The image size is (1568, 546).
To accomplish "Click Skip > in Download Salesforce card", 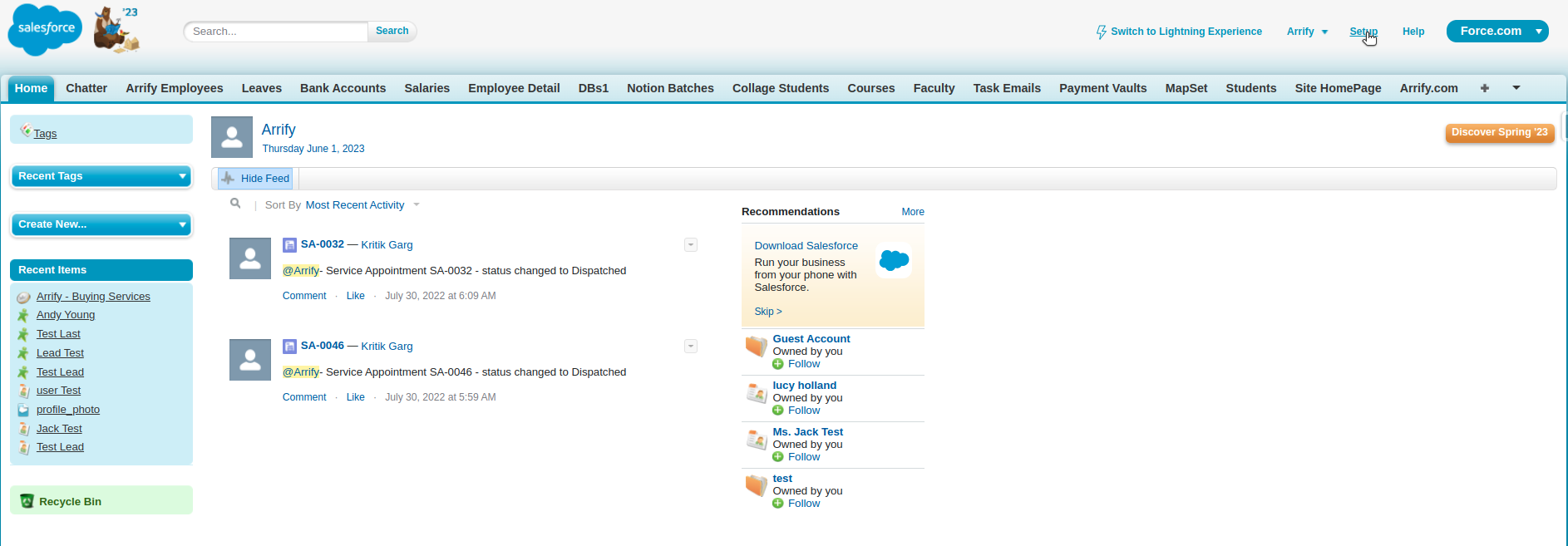I will click(x=768, y=312).
